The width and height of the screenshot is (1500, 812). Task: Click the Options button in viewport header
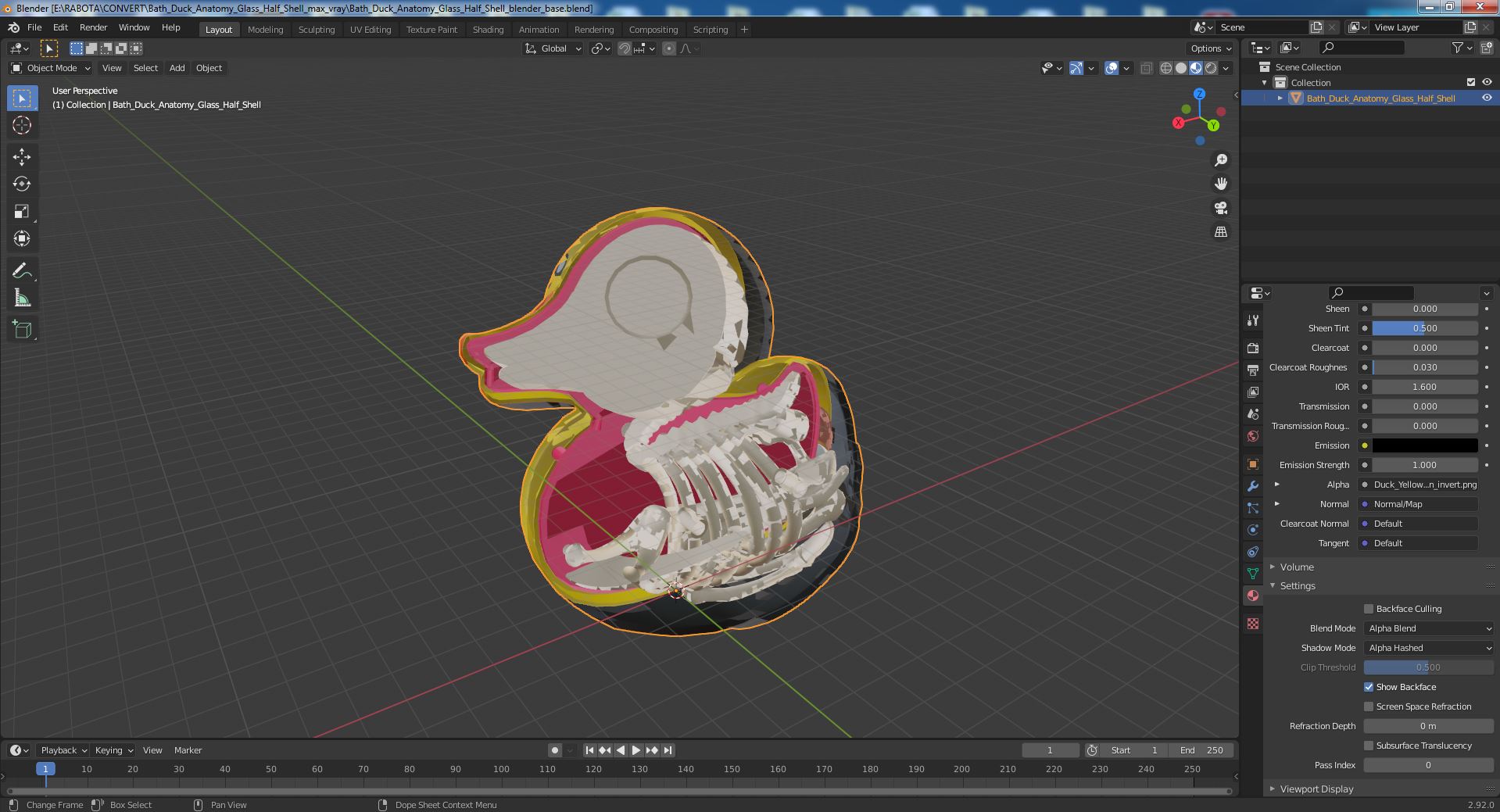pyautogui.click(x=1211, y=48)
